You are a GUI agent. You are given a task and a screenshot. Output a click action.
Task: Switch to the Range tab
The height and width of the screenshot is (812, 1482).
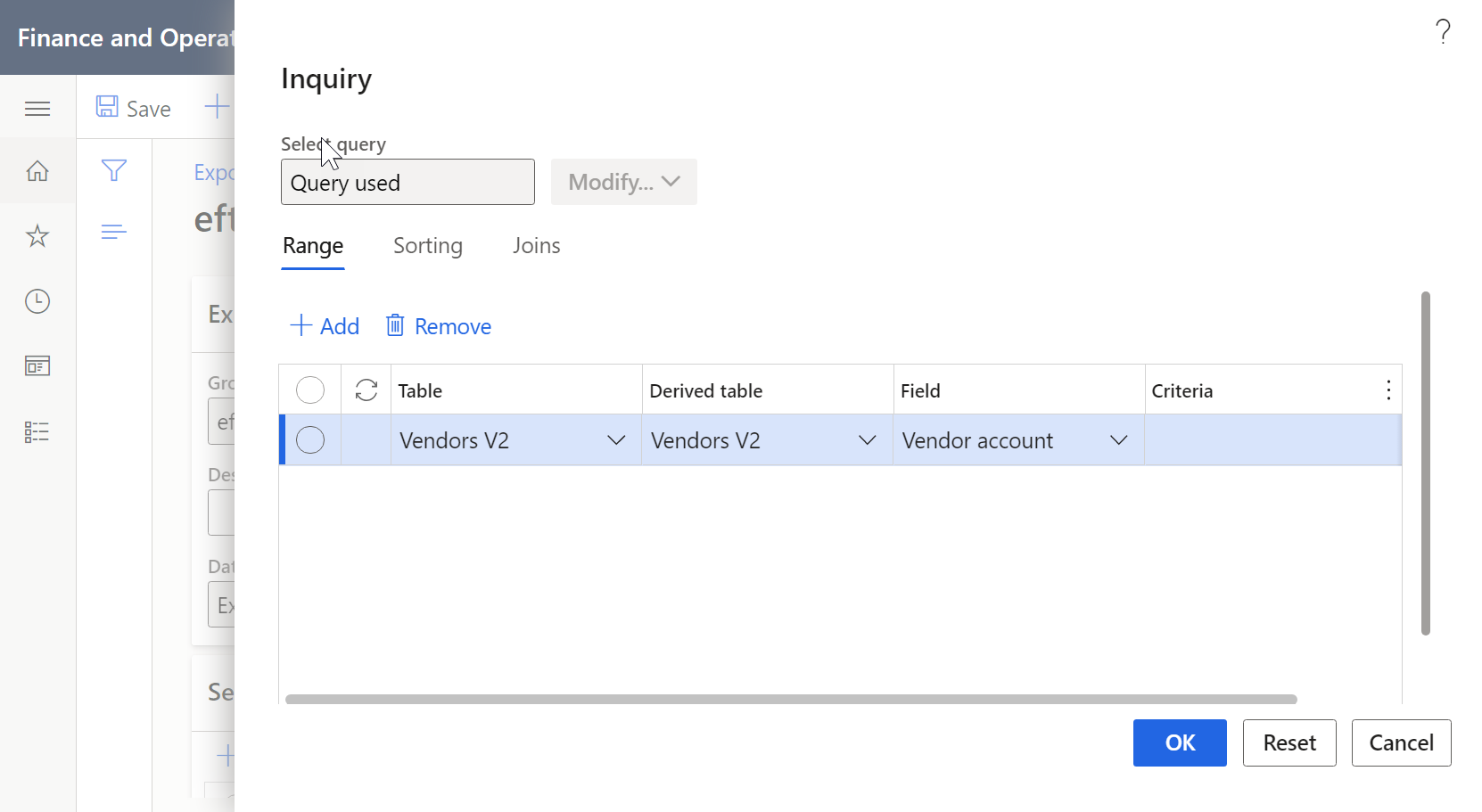313,246
